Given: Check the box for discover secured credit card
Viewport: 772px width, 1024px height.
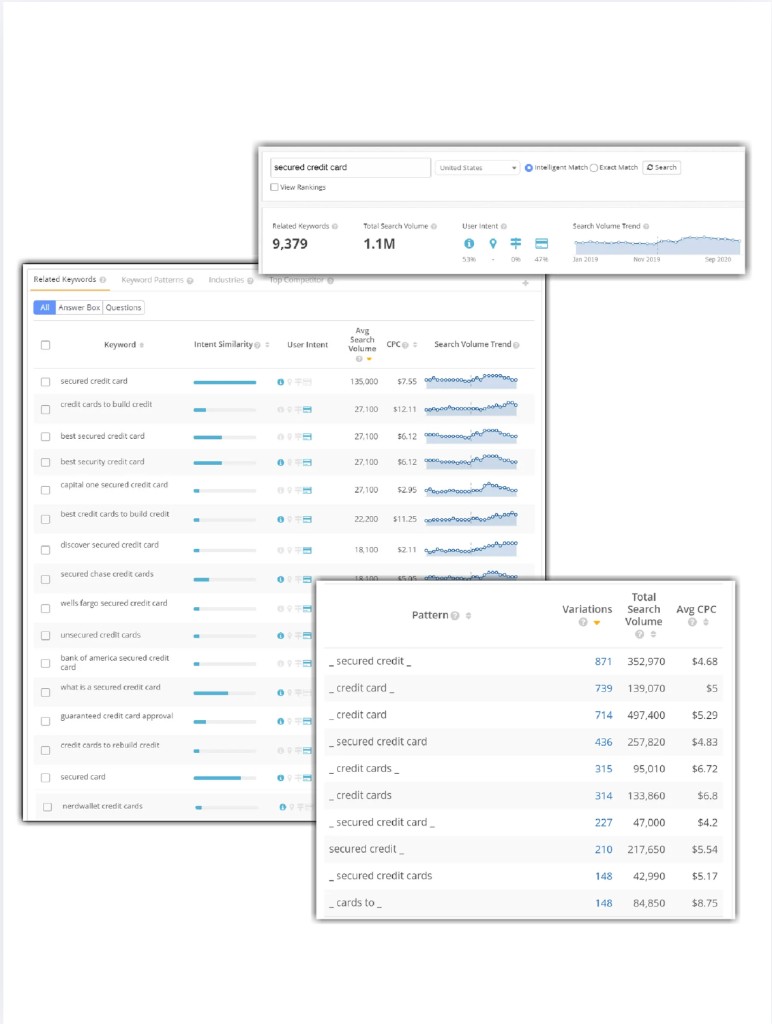Looking at the screenshot, I should point(46,550).
